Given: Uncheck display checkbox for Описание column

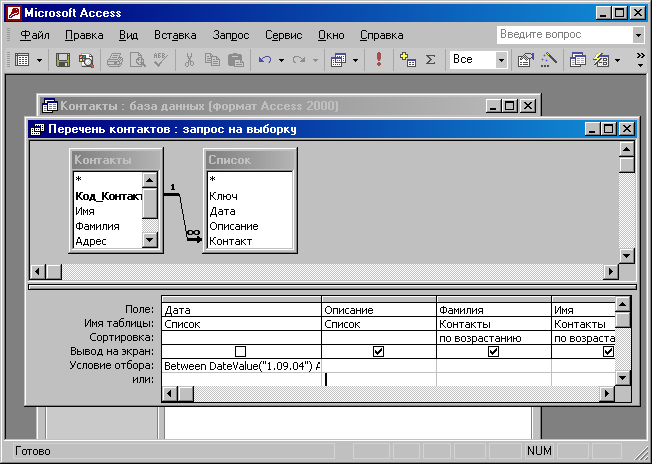Looking at the screenshot, I should click(x=378, y=352).
